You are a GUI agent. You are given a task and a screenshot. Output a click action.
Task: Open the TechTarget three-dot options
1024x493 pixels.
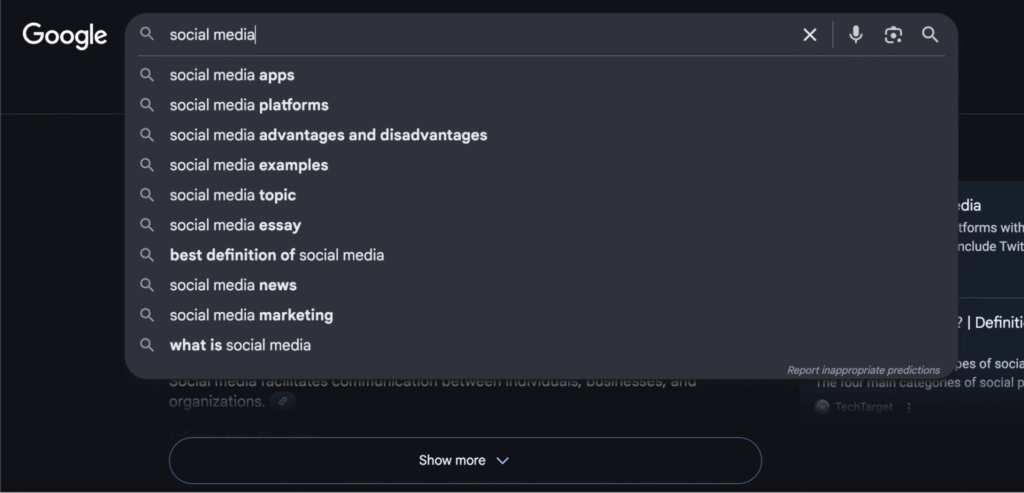click(908, 407)
